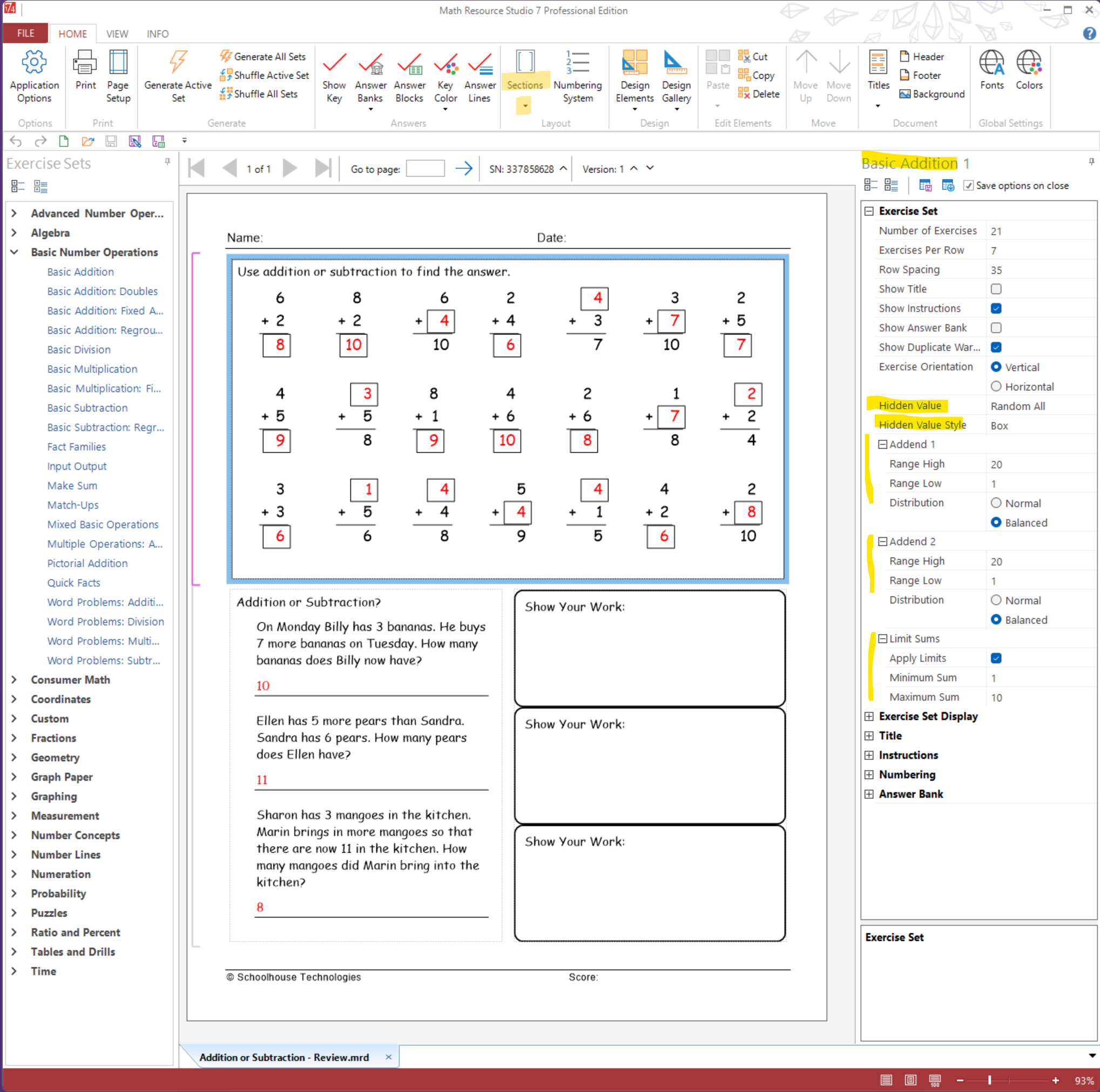Click the Generate Active Set lightning icon
This screenshot has width=1100, height=1092.
point(178,63)
